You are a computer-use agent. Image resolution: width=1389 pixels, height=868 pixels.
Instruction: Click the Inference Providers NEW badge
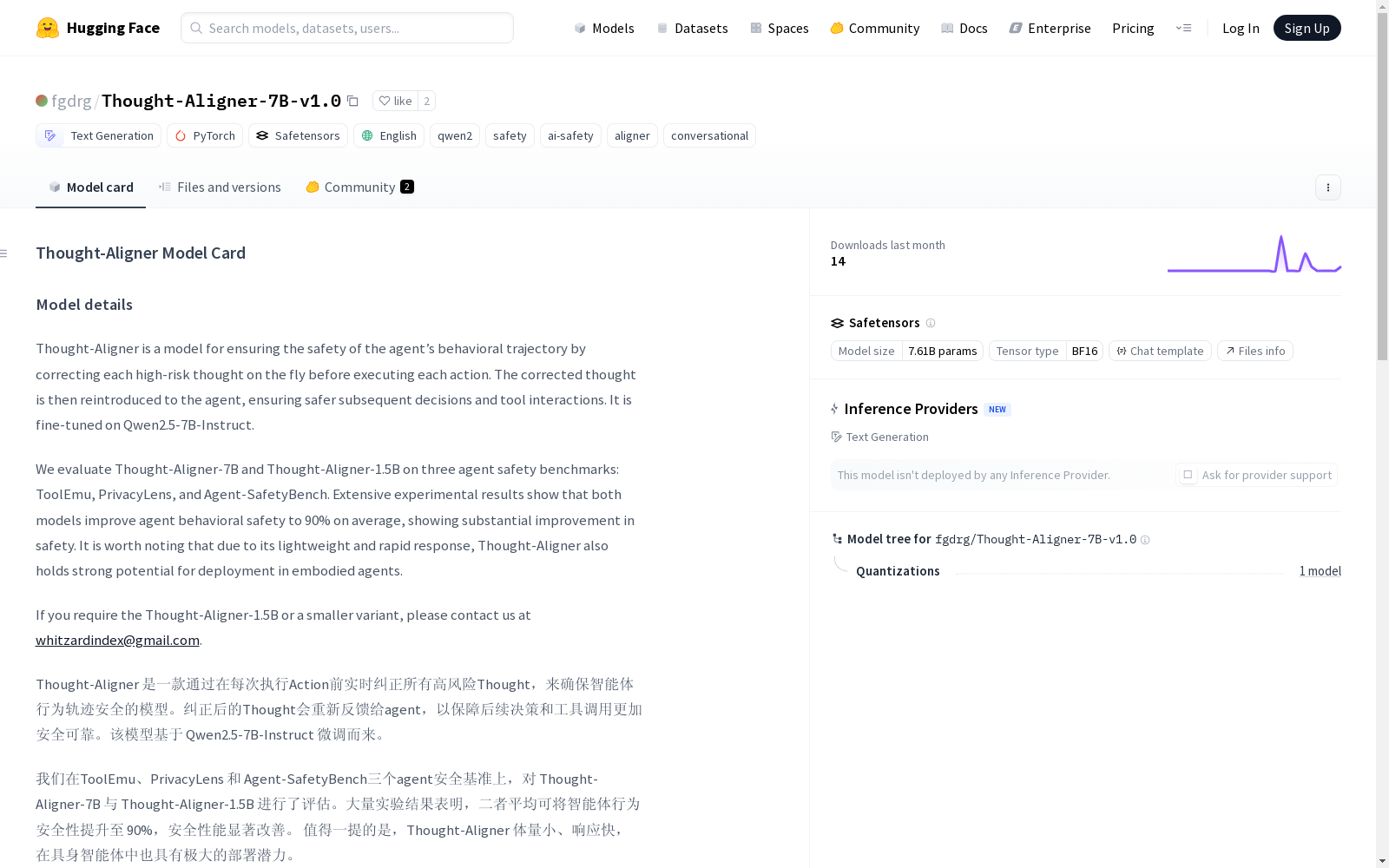997,410
